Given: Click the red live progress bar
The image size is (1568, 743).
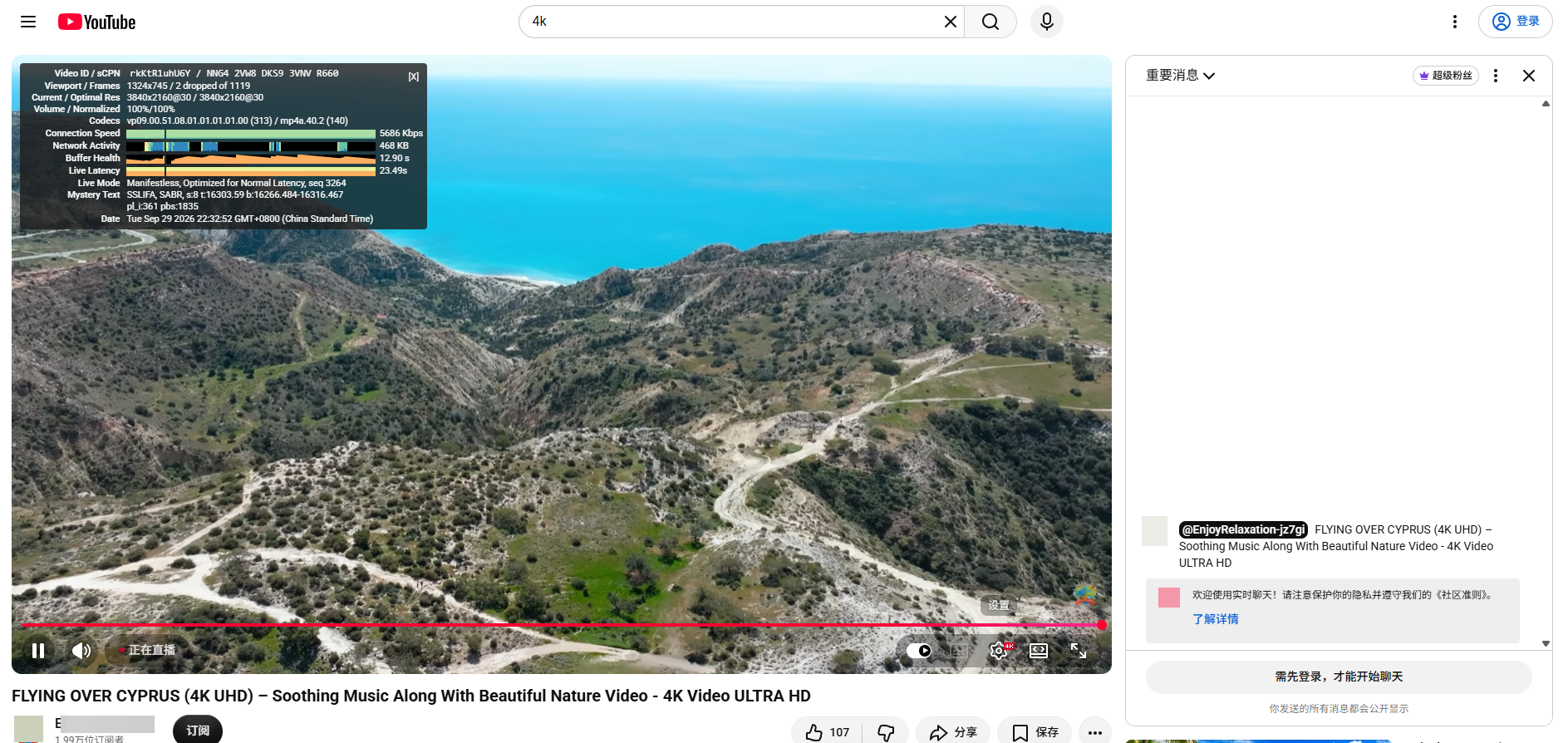Looking at the screenshot, I should (561, 625).
